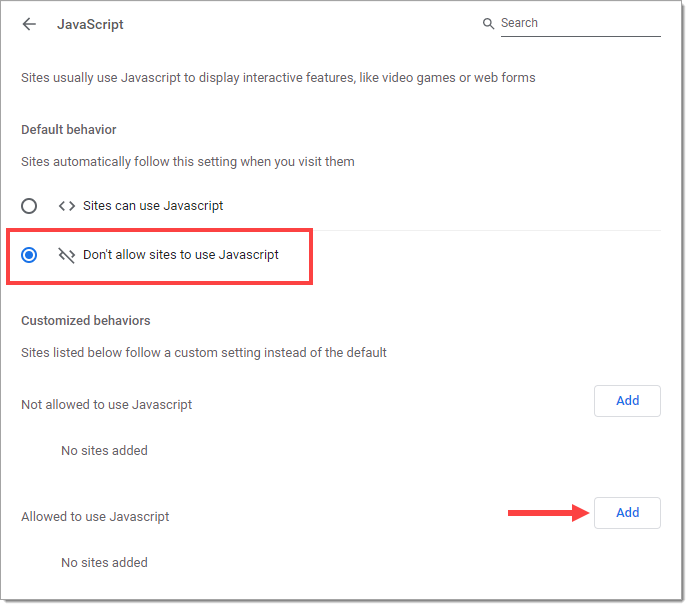Click the Sites listed below follow custom setting text
689x607 pixels.
tap(204, 353)
